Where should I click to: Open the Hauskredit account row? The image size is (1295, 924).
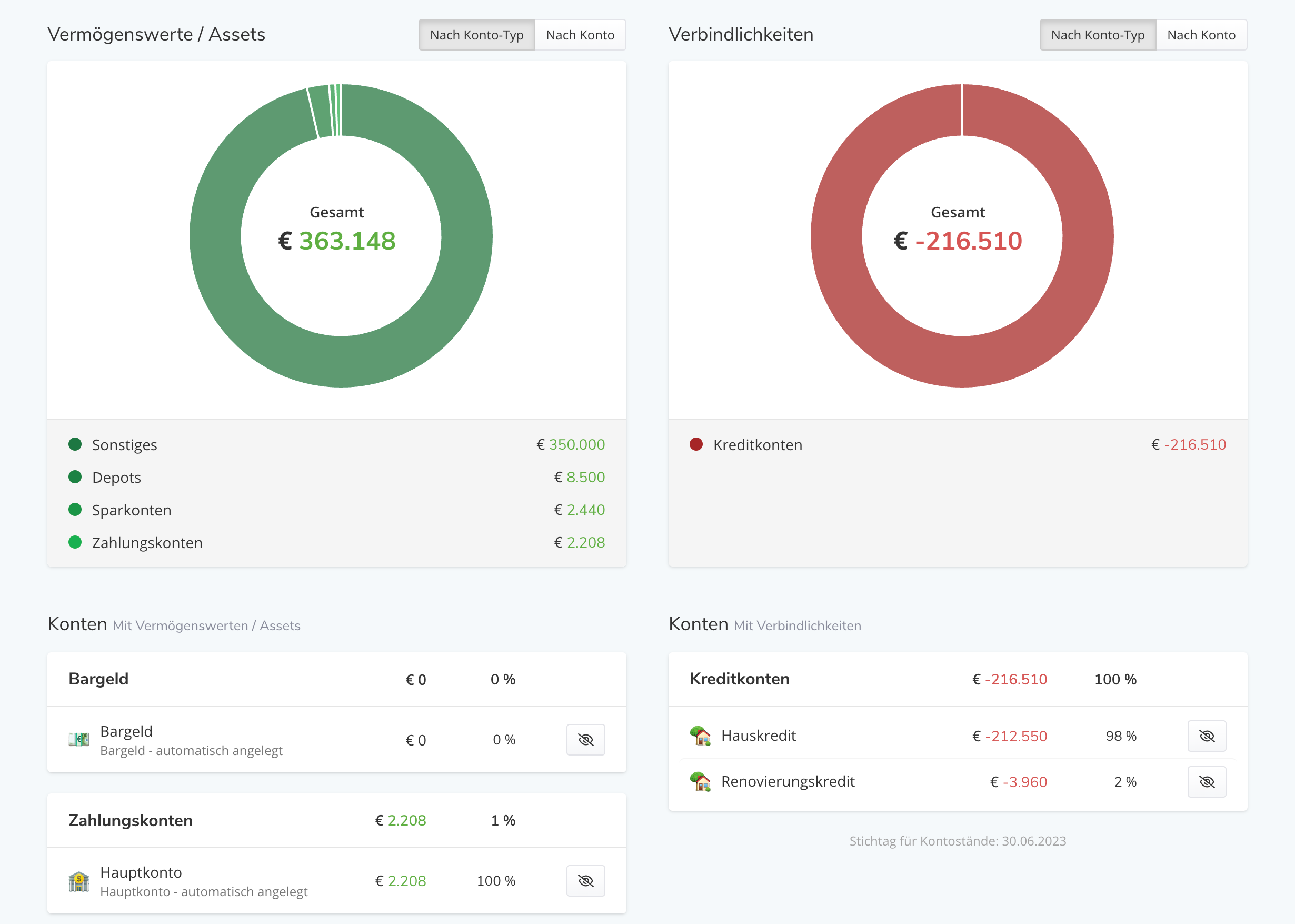point(758,736)
